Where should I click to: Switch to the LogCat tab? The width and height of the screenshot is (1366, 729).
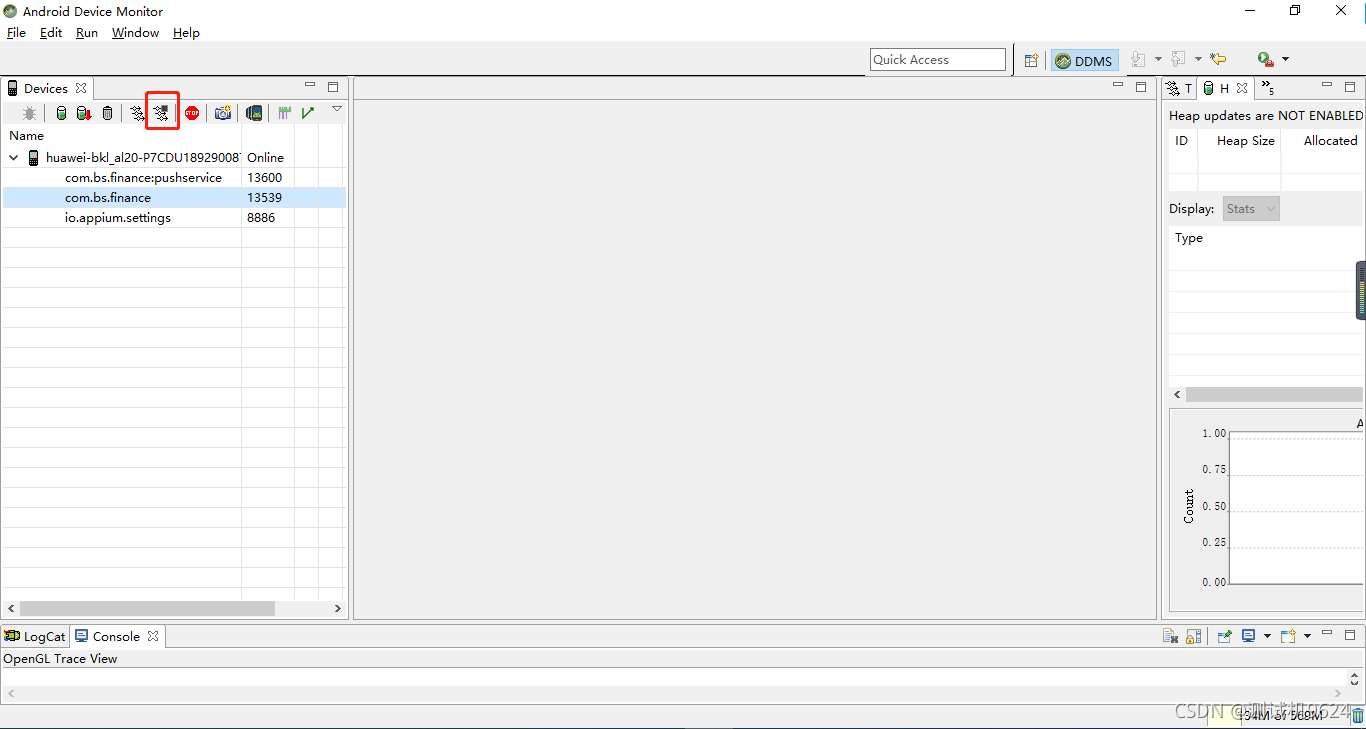click(35, 636)
